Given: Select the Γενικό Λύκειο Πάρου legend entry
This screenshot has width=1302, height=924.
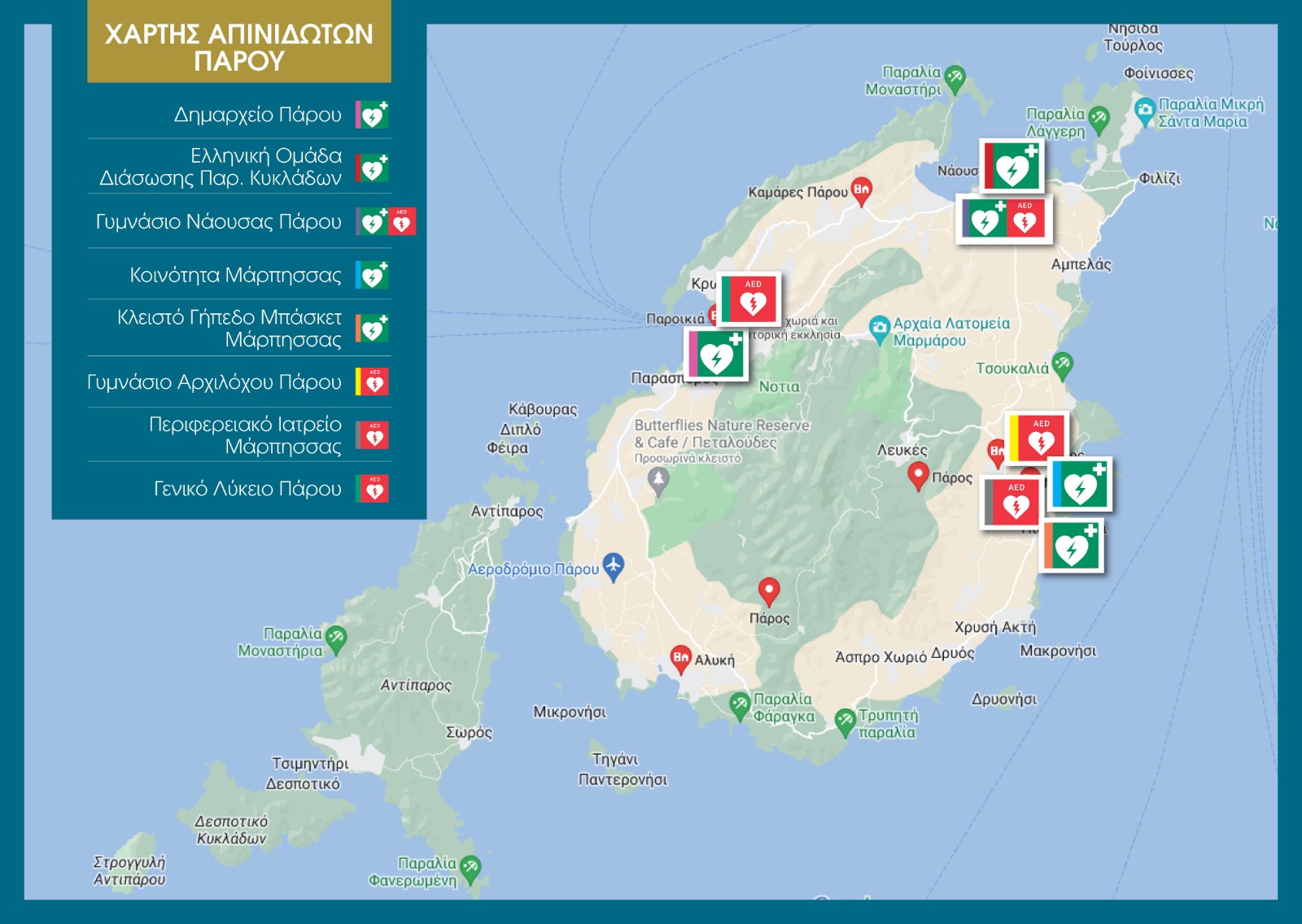Looking at the screenshot, I should point(247,489).
